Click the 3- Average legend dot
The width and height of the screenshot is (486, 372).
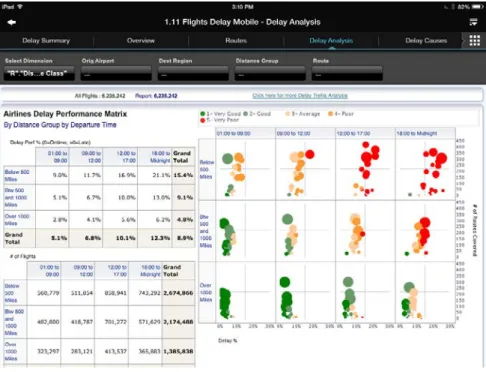pos(288,114)
